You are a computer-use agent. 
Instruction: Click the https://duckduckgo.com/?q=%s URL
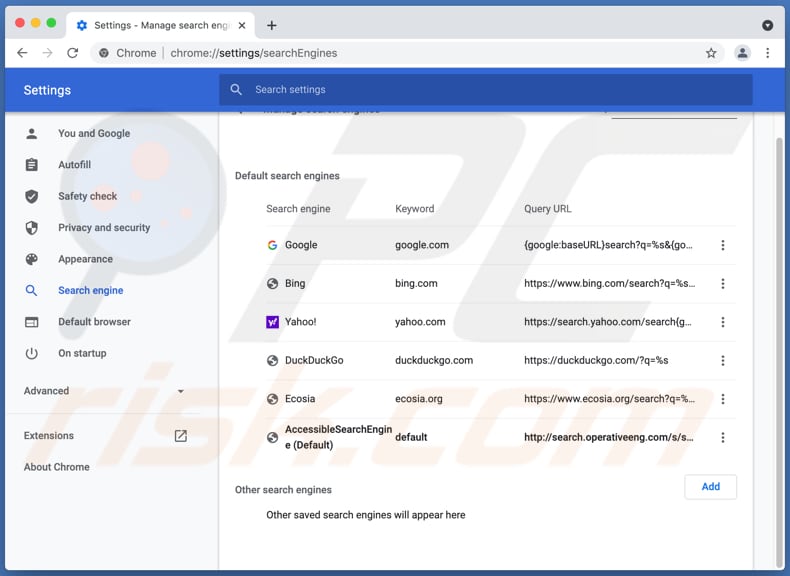click(x=596, y=360)
